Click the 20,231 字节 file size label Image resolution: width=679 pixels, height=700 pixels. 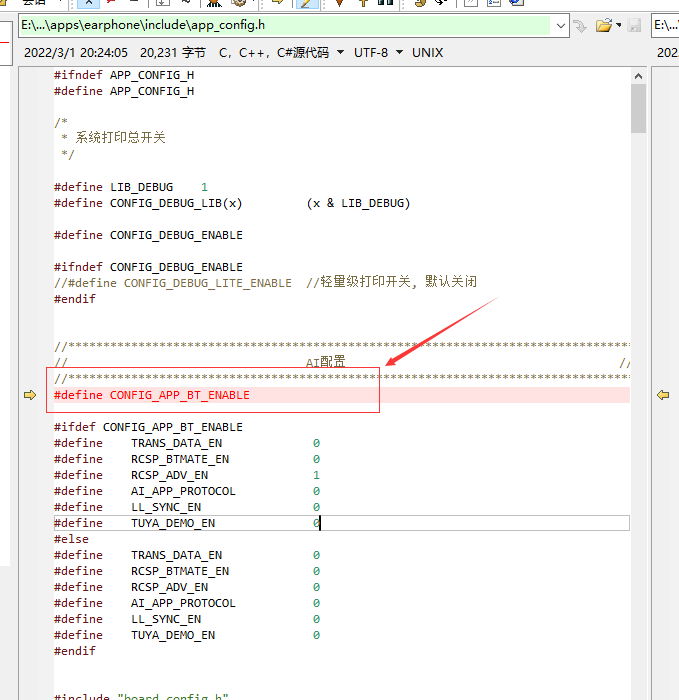pos(173,53)
